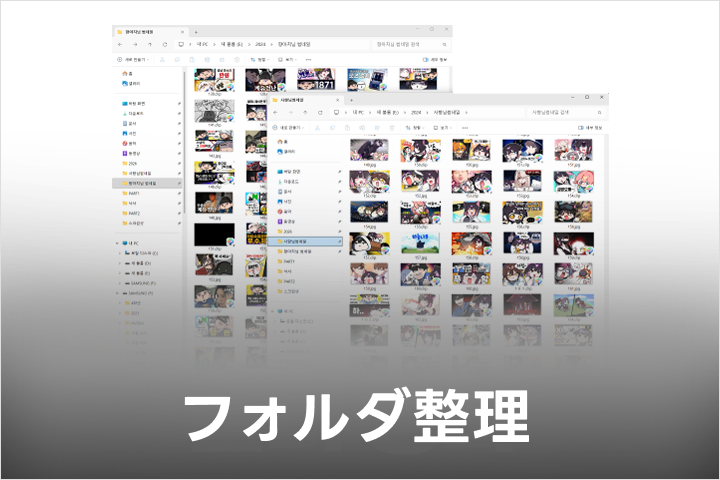This screenshot has height=480, width=720.
Task: Click Paste icon in front window toolbar
Action: coord(347,128)
